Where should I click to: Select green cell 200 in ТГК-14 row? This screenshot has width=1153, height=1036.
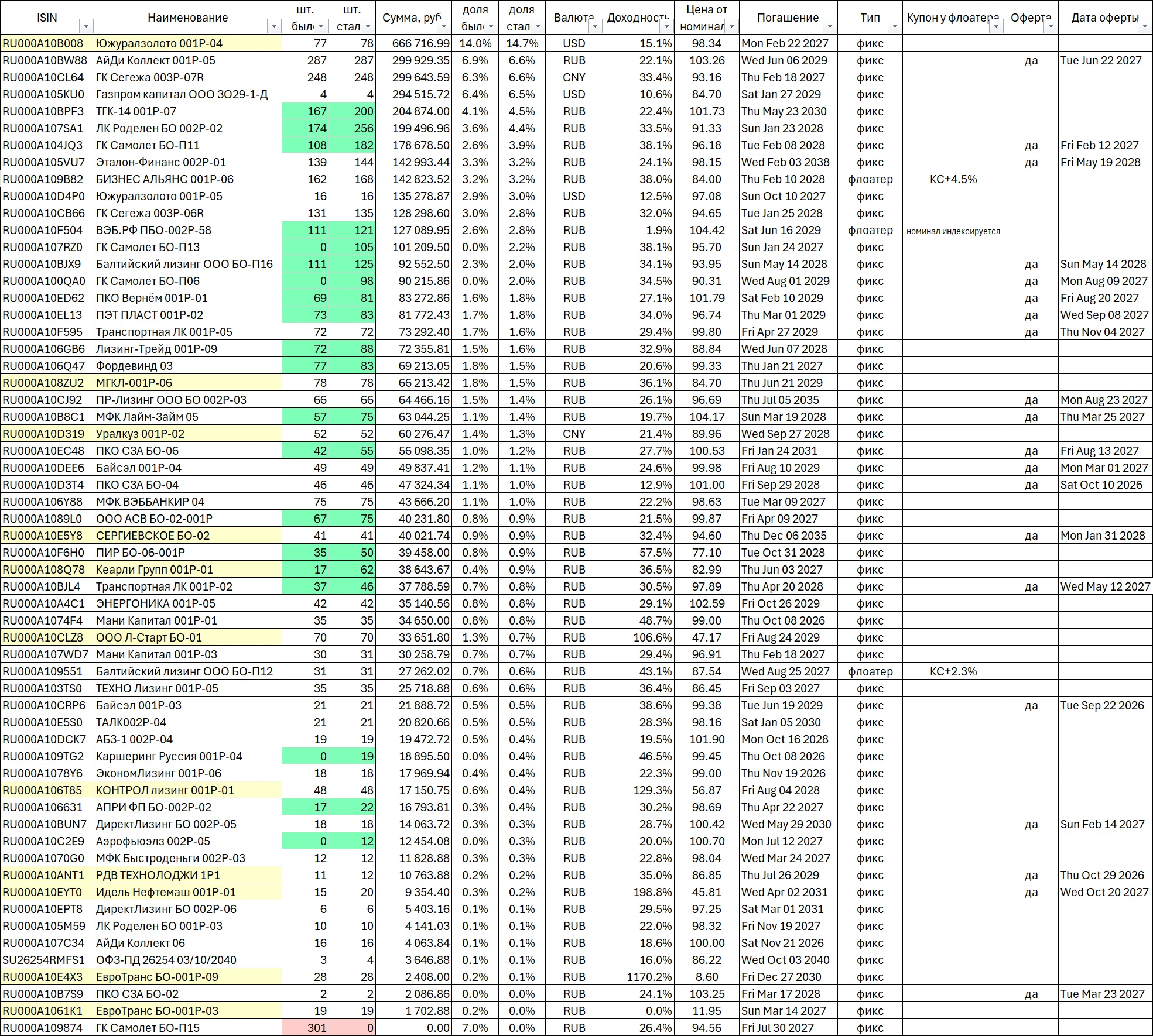pos(352,111)
